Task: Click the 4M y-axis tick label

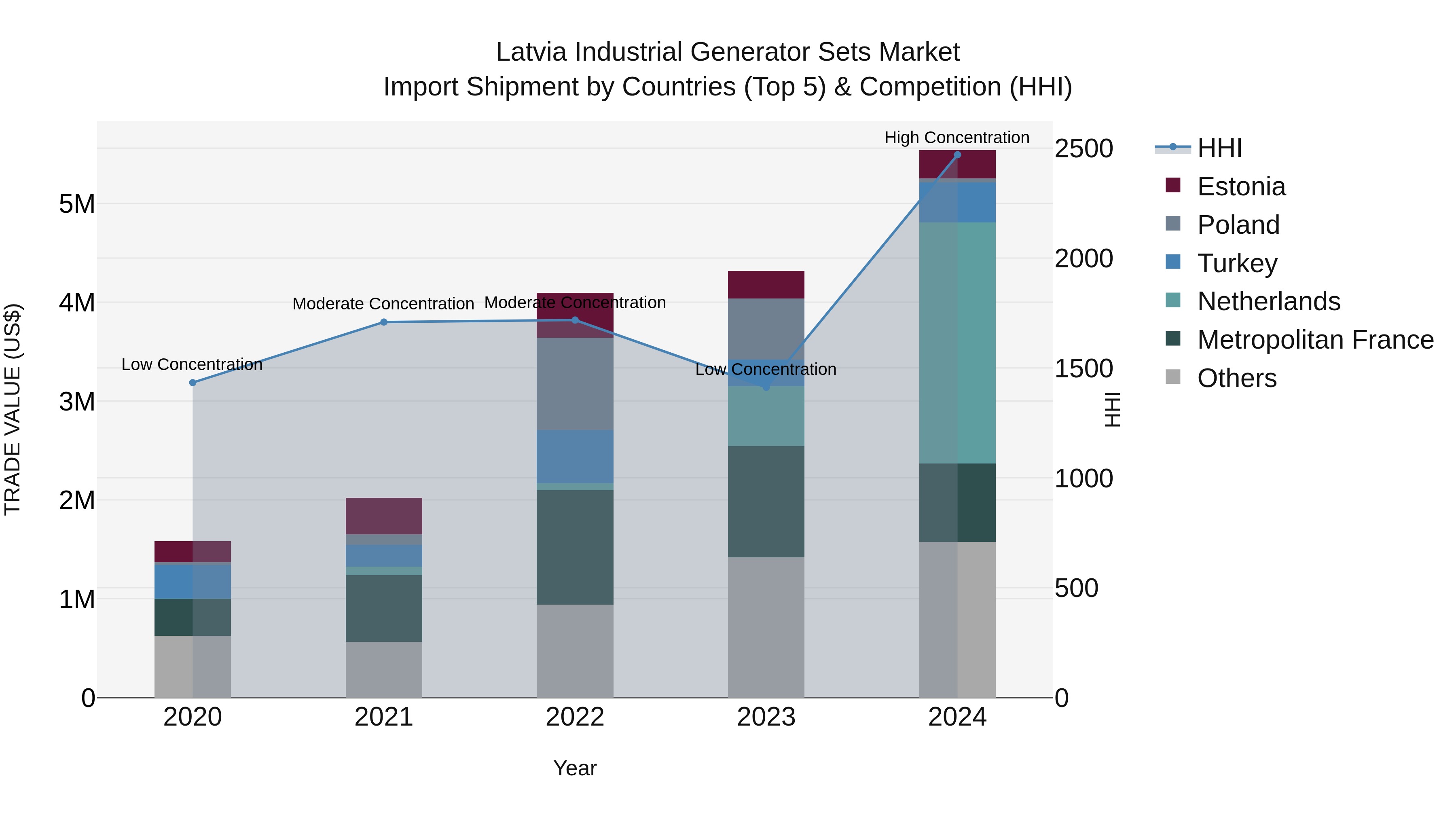Action: [x=77, y=303]
